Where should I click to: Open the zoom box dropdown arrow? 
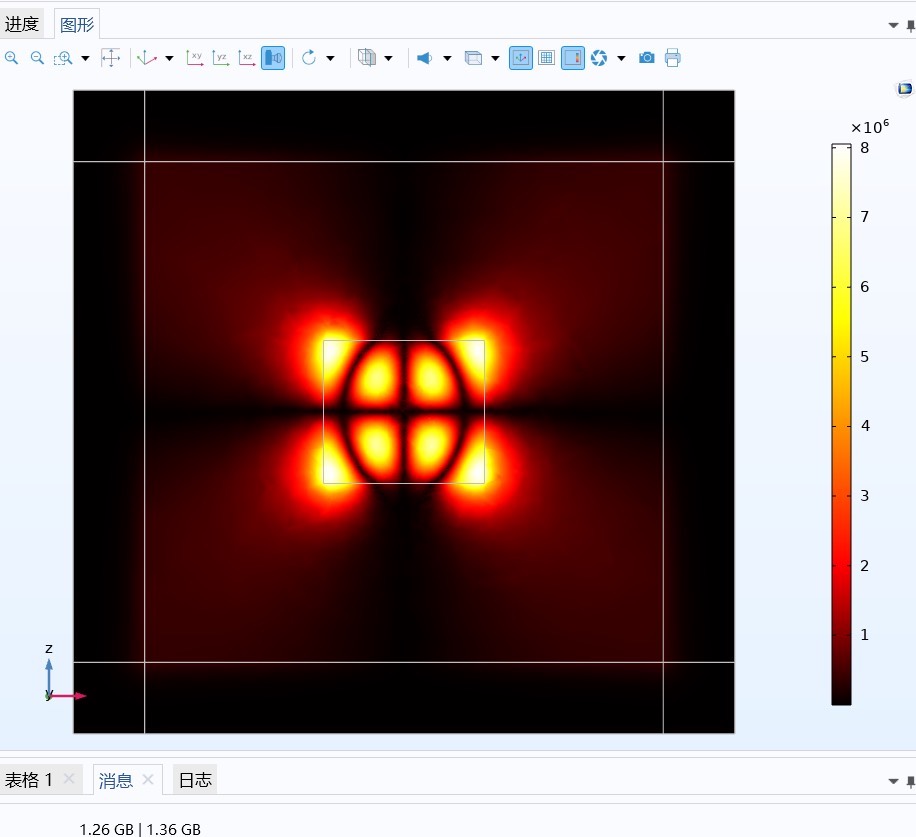85,58
